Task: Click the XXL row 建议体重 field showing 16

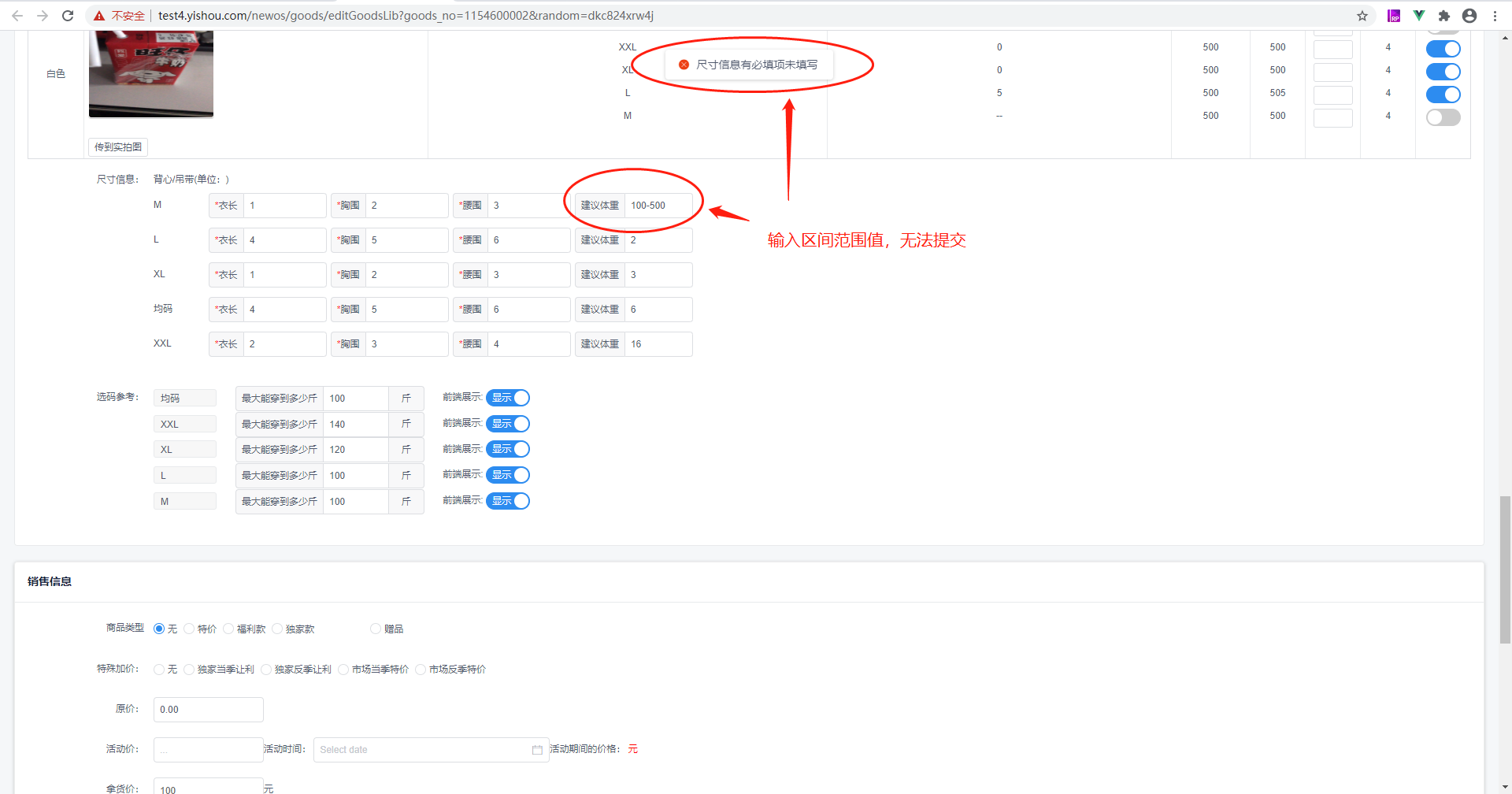Action: coord(658,344)
